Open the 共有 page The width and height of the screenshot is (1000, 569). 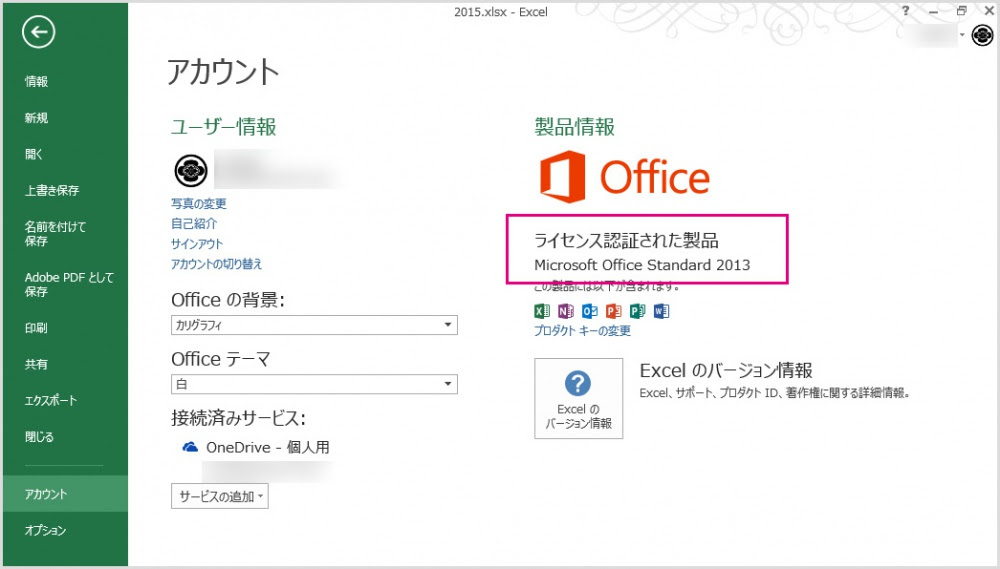(36, 364)
